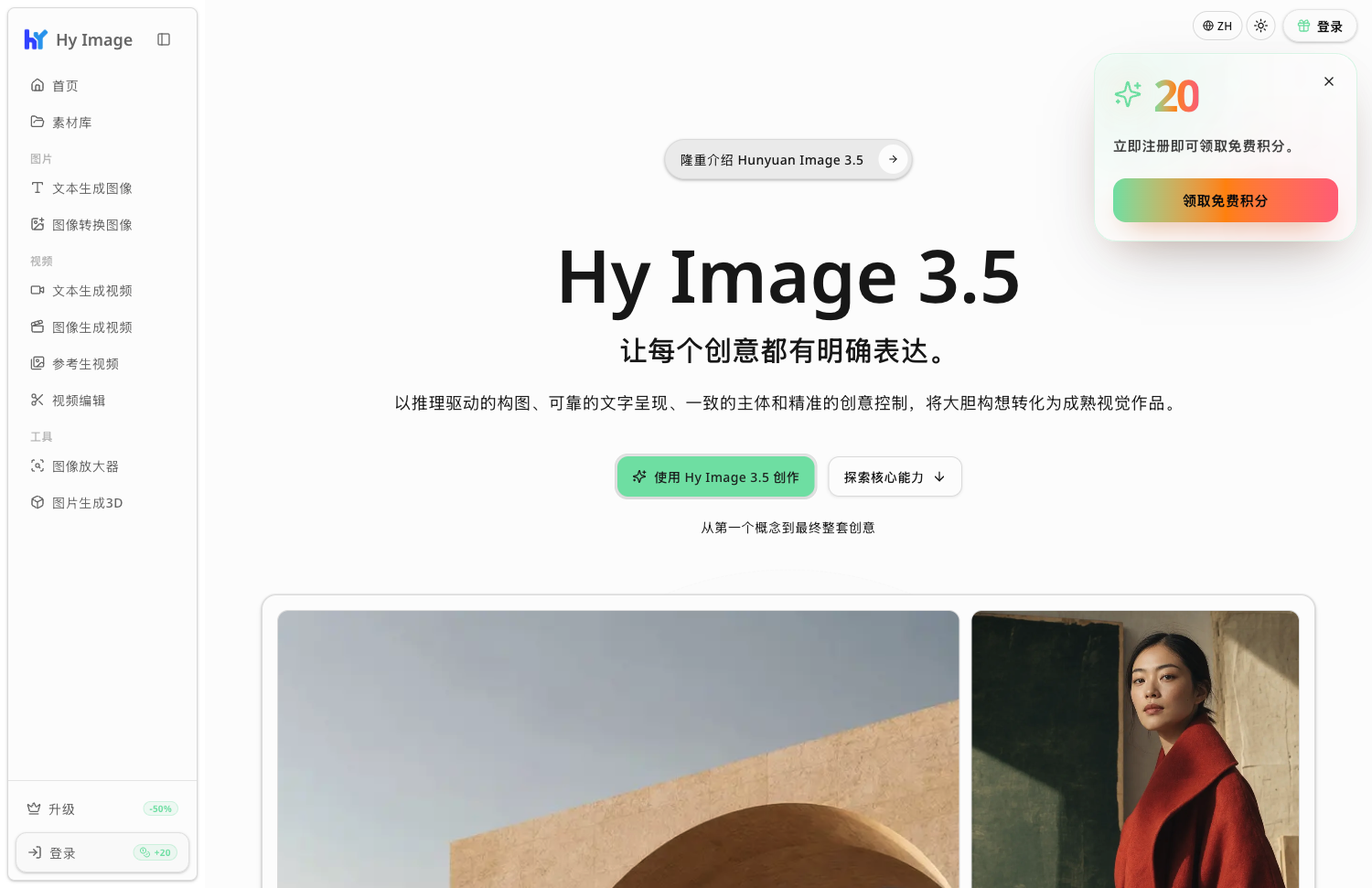Viewport: 1372px width, 888px height.
Task: Click the 视频编辑 scissors icon
Action: click(x=38, y=400)
